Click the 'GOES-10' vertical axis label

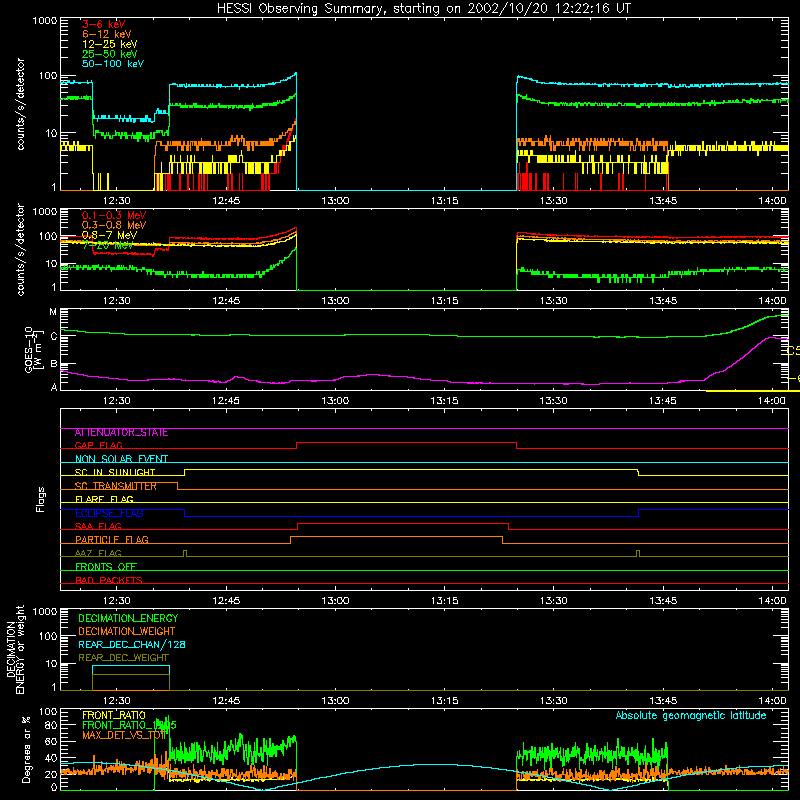[x=29, y=349]
